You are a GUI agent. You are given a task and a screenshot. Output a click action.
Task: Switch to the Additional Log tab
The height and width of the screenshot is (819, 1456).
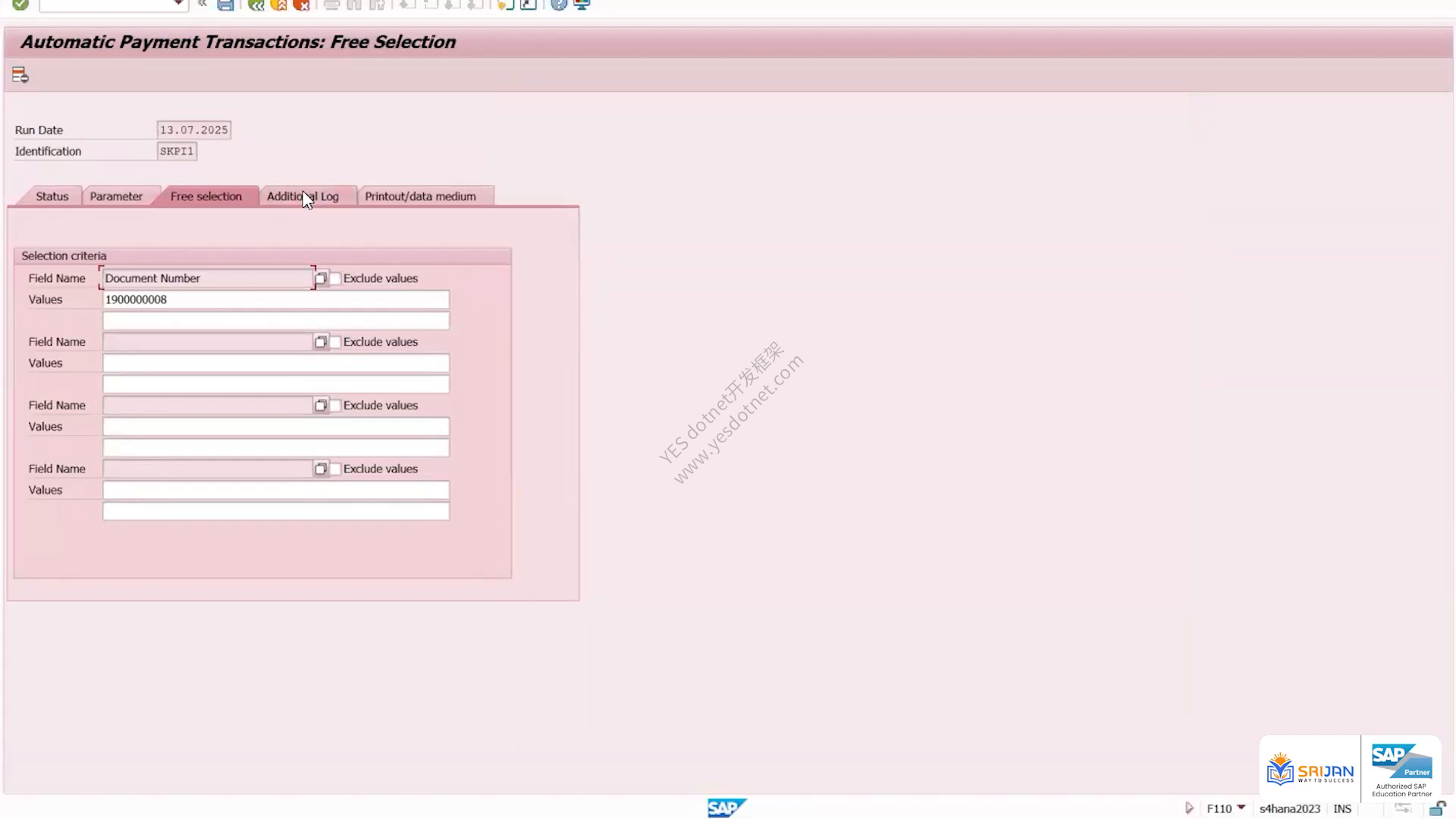point(303,196)
